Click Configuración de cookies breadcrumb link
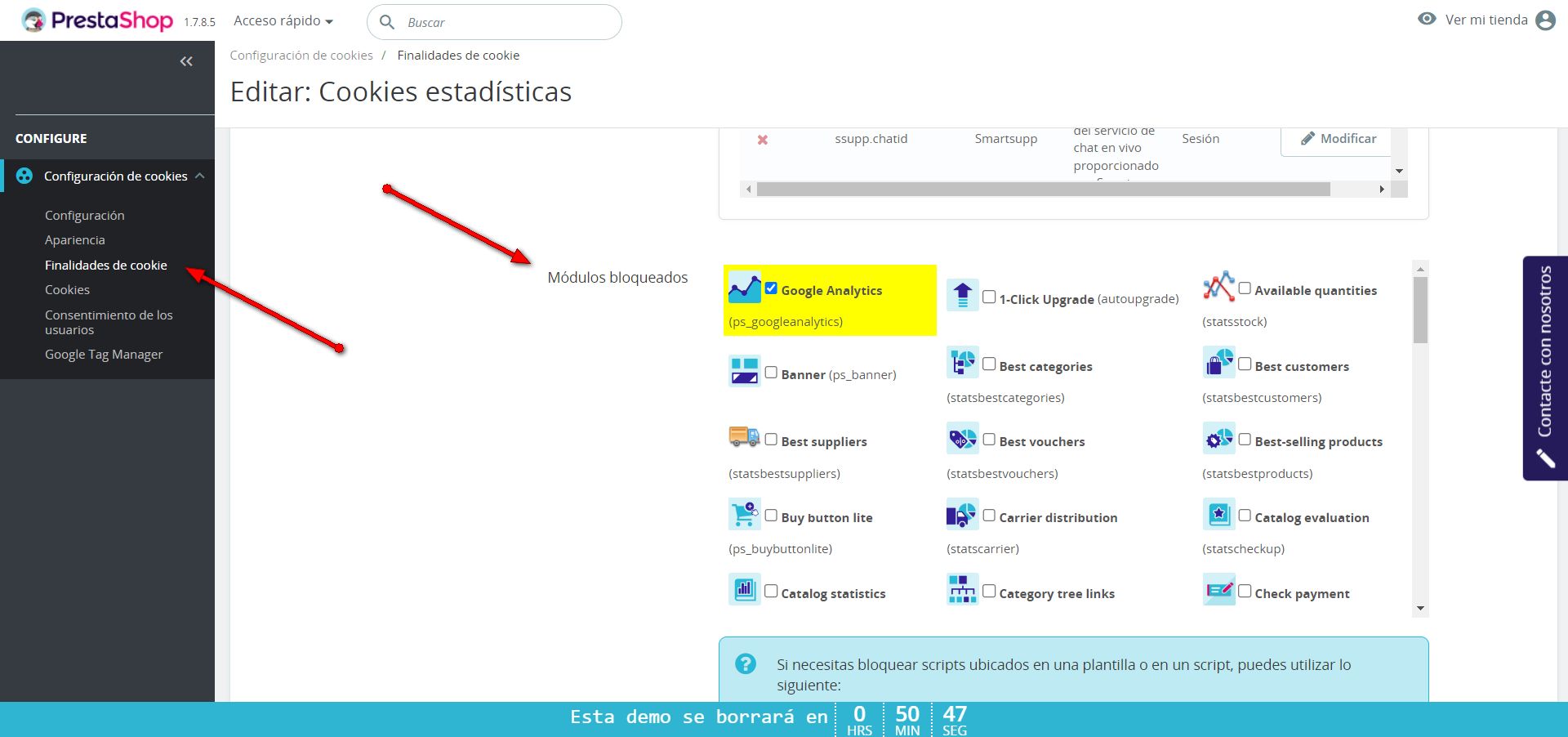 point(301,56)
